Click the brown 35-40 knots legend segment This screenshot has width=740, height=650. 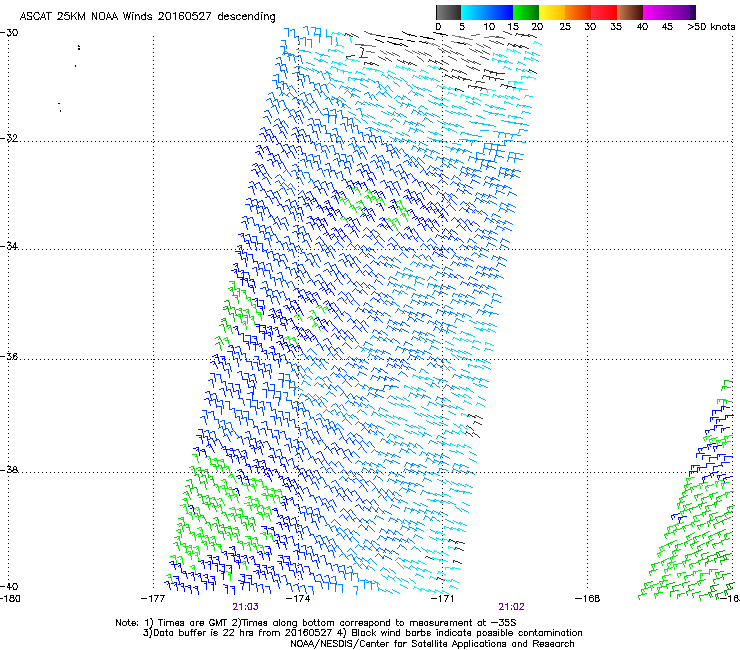pyautogui.click(x=630, y=12)
